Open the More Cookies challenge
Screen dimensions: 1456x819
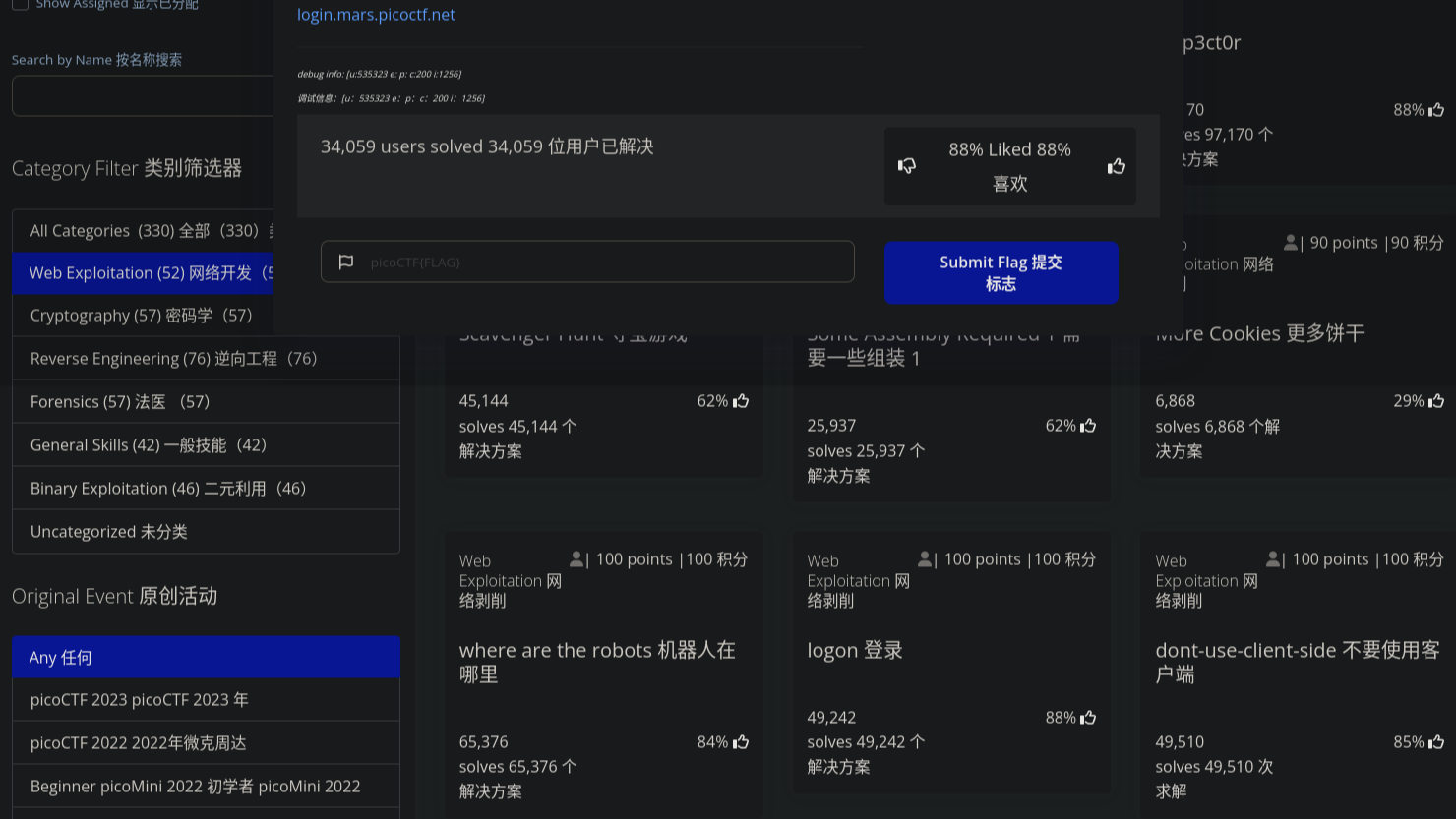1259,334
